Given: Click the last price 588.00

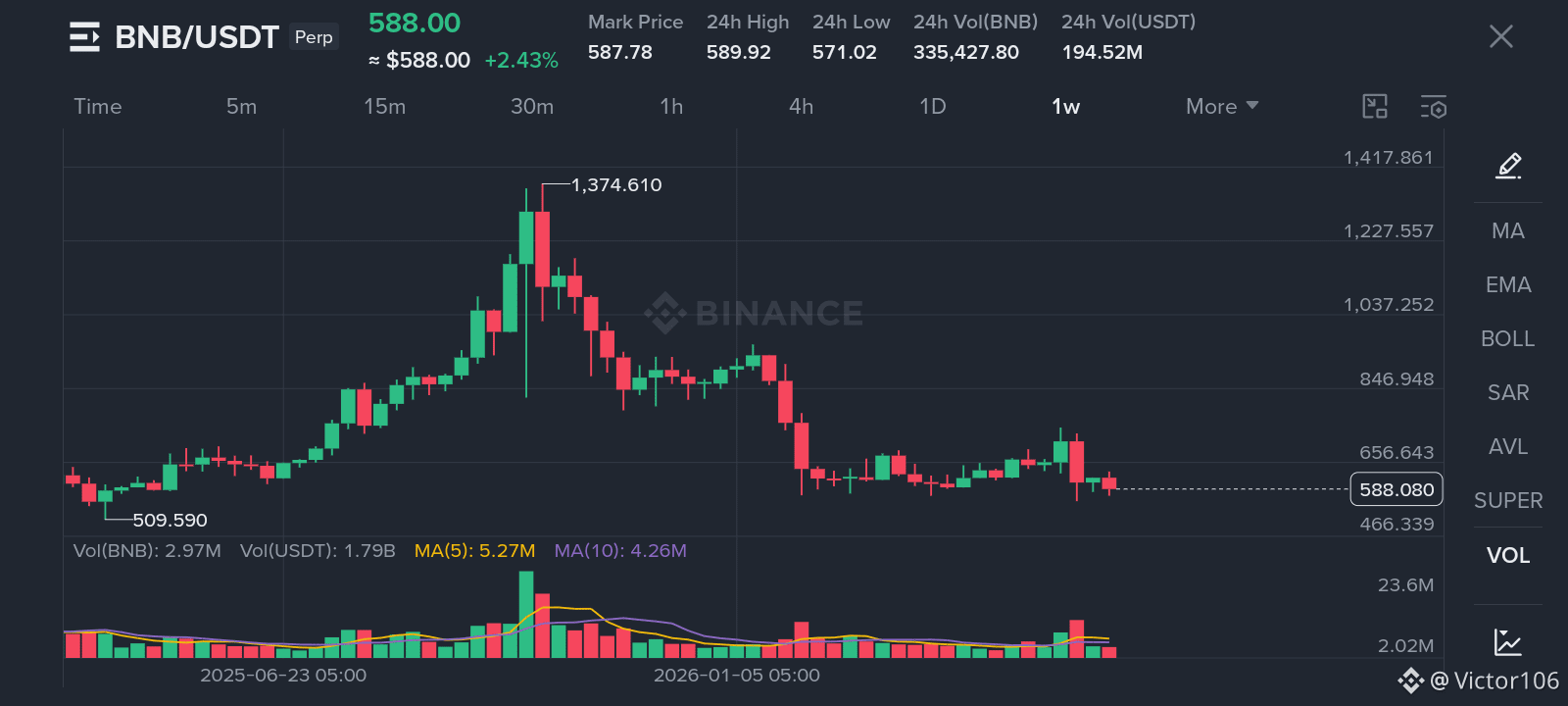Looking at the screenshot, I should (x=415, y=23).
